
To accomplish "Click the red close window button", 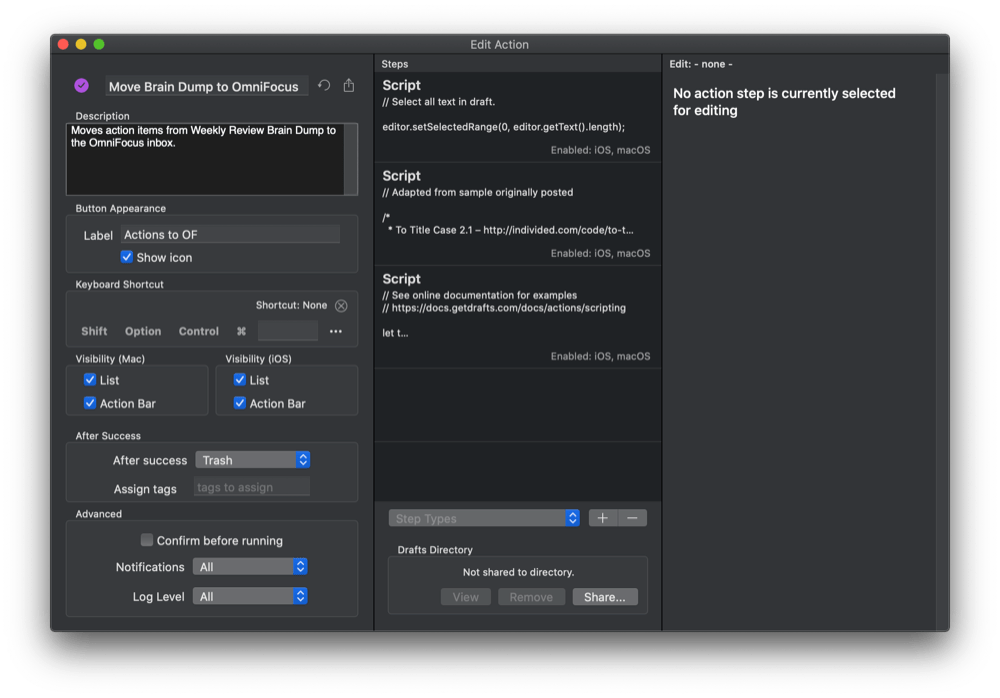I will [x=63, y=44].
